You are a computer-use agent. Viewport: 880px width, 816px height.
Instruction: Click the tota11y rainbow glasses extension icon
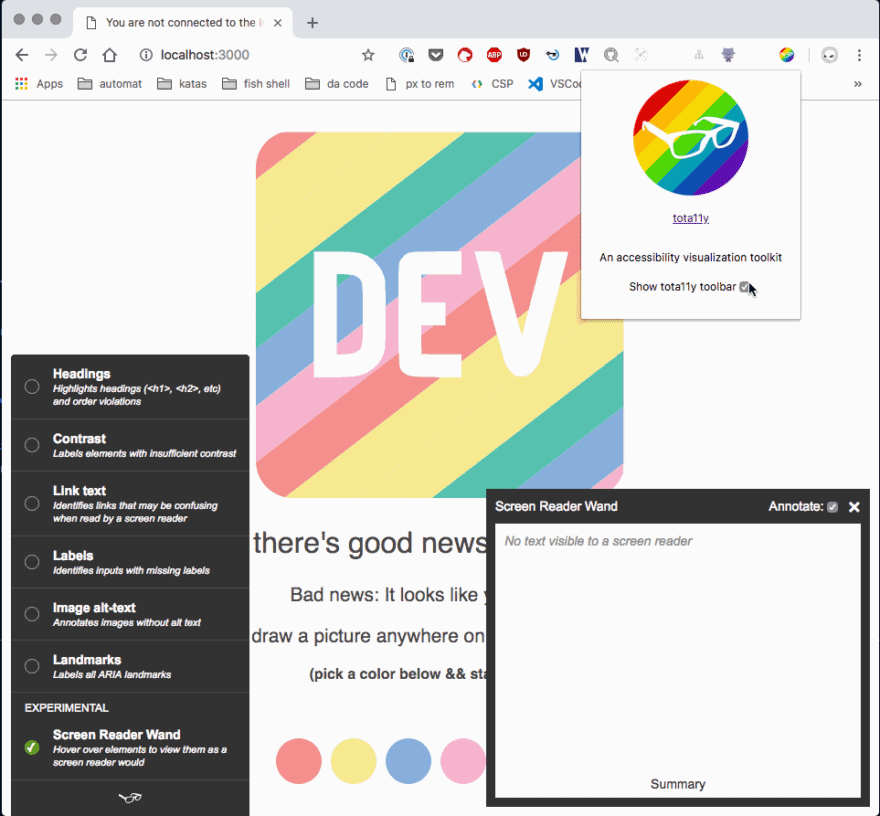pyautogui.click(x=787, y=56)
